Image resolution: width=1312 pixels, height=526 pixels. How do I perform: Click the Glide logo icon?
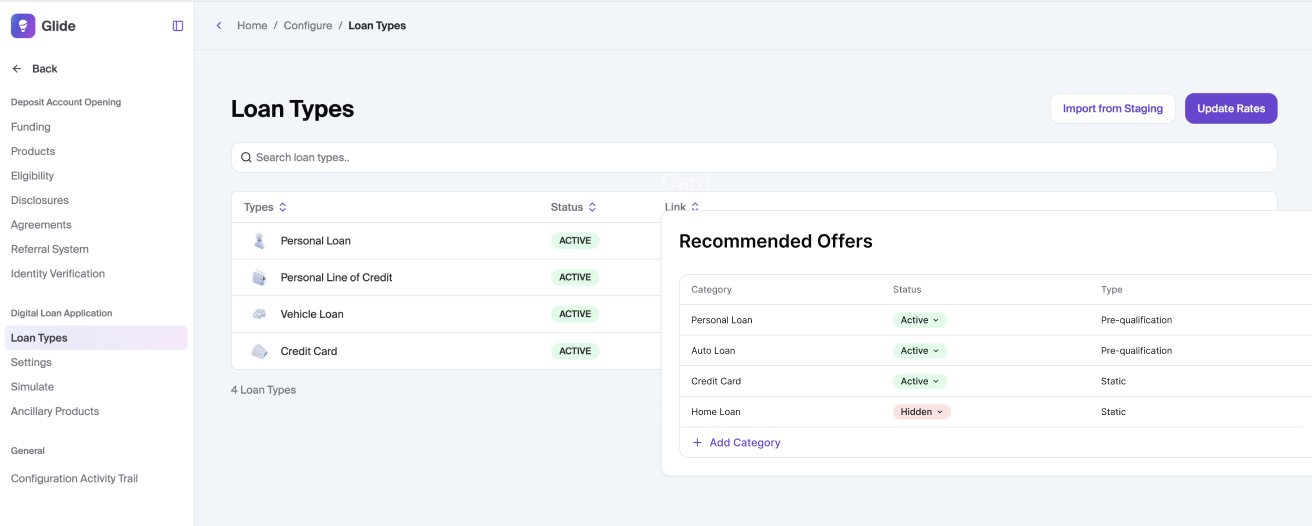(x=23, y=26)
